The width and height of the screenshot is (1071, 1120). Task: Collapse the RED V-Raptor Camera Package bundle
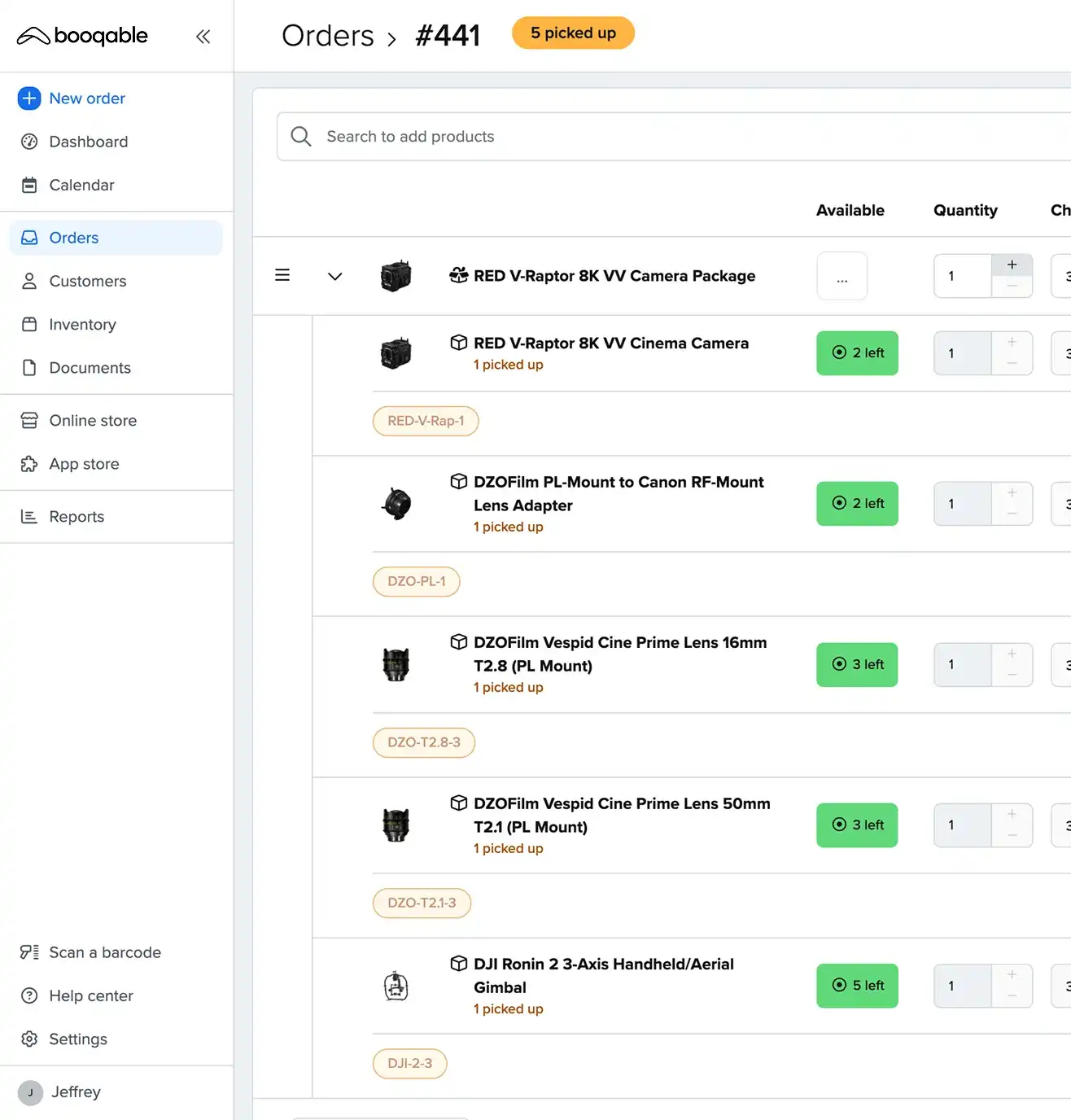click(334, 277)
